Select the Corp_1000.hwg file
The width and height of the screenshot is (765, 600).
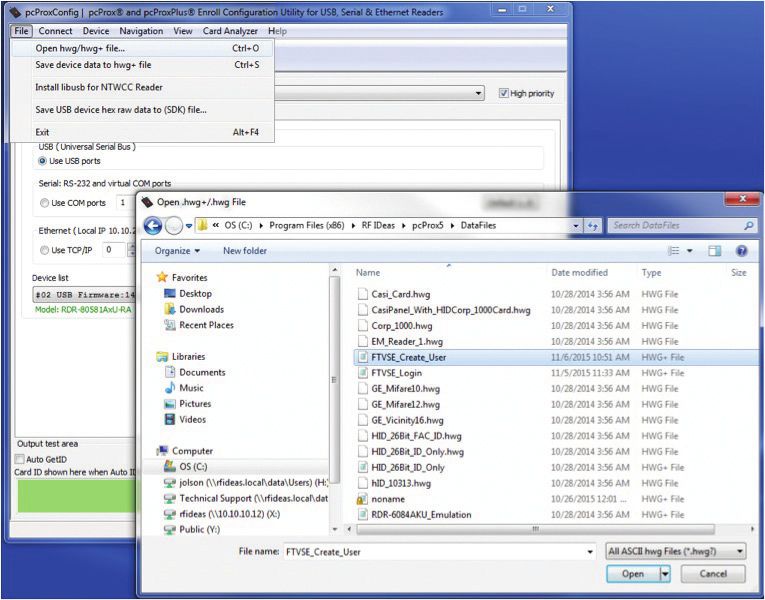point(402,325)
